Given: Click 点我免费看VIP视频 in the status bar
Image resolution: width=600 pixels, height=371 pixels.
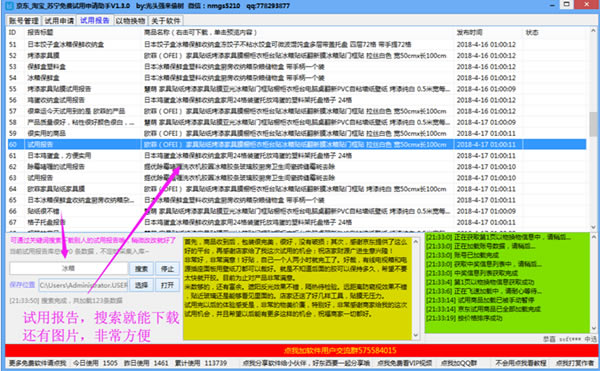Looking at the screenshot, I should pos(404,363).
